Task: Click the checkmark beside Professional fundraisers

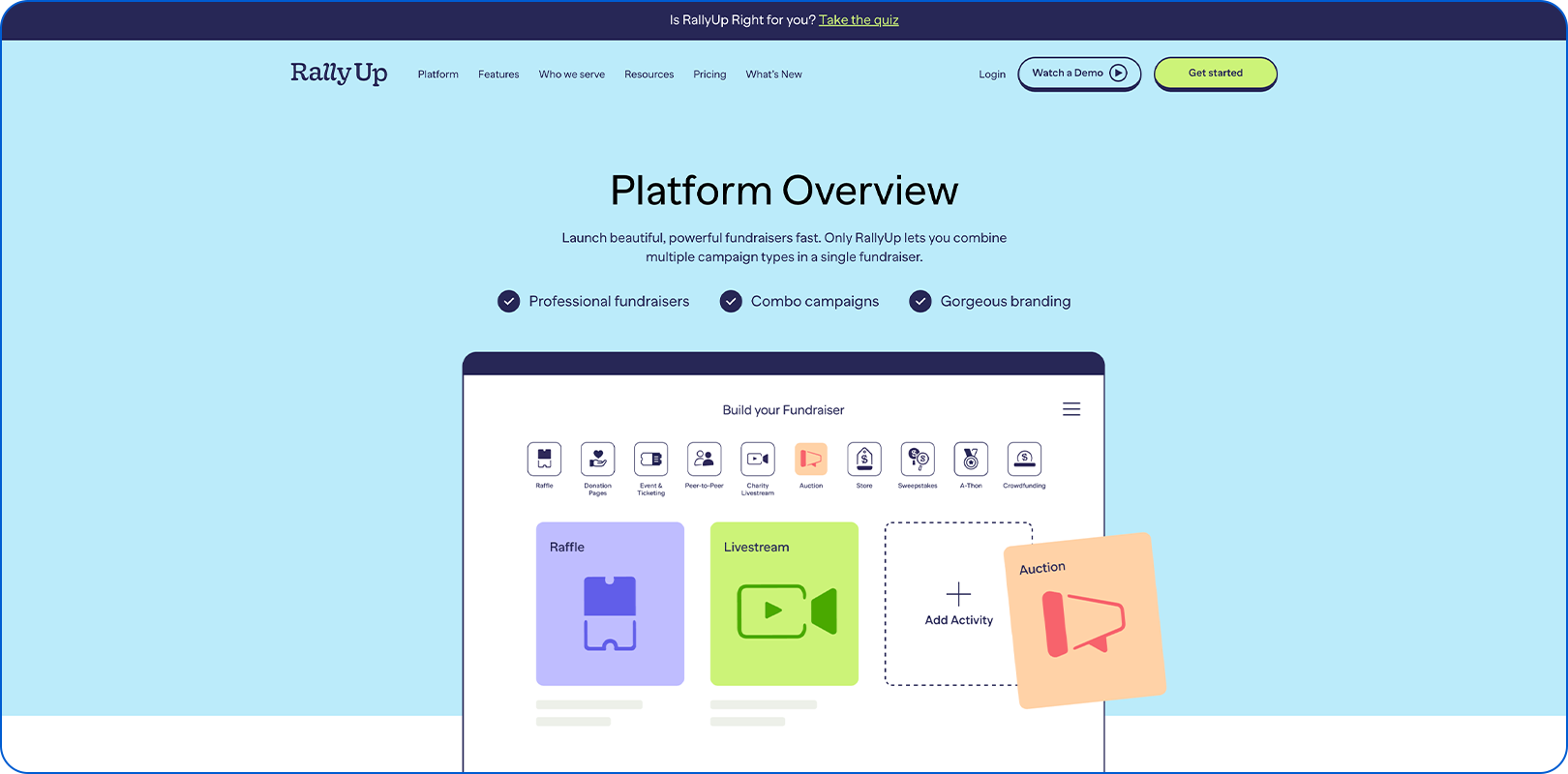Action: point(508,302)
